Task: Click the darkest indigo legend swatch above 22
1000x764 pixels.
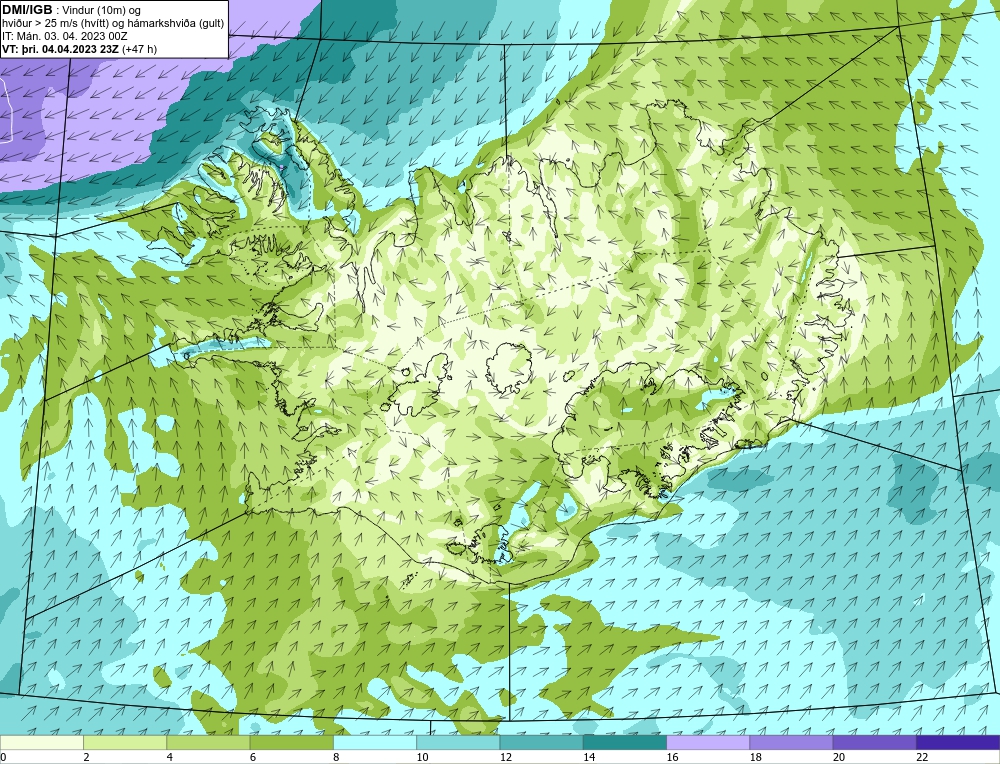Action: (958, 742)
